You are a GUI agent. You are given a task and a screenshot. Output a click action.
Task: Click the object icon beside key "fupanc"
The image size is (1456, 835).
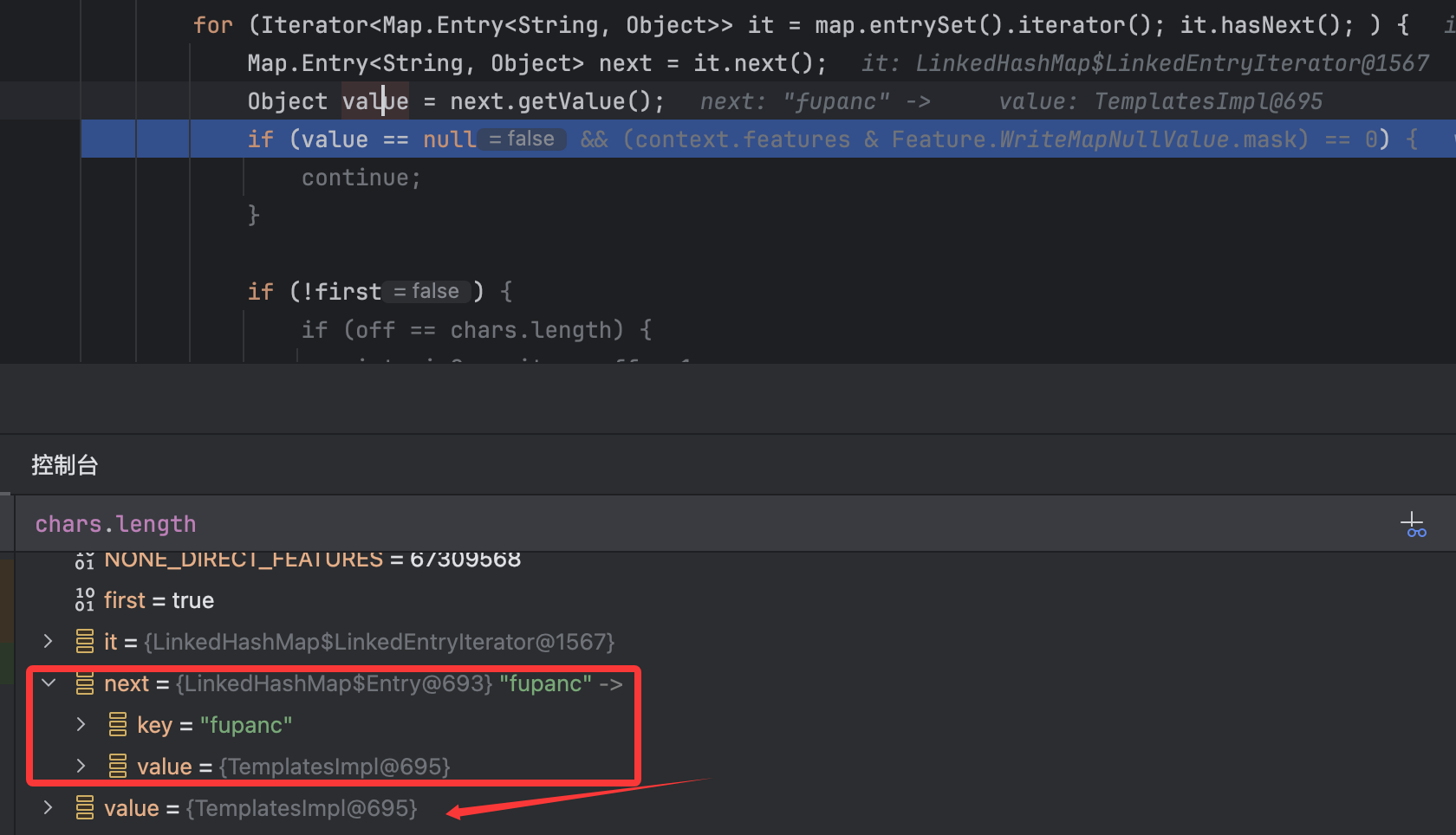coord(118,725)
